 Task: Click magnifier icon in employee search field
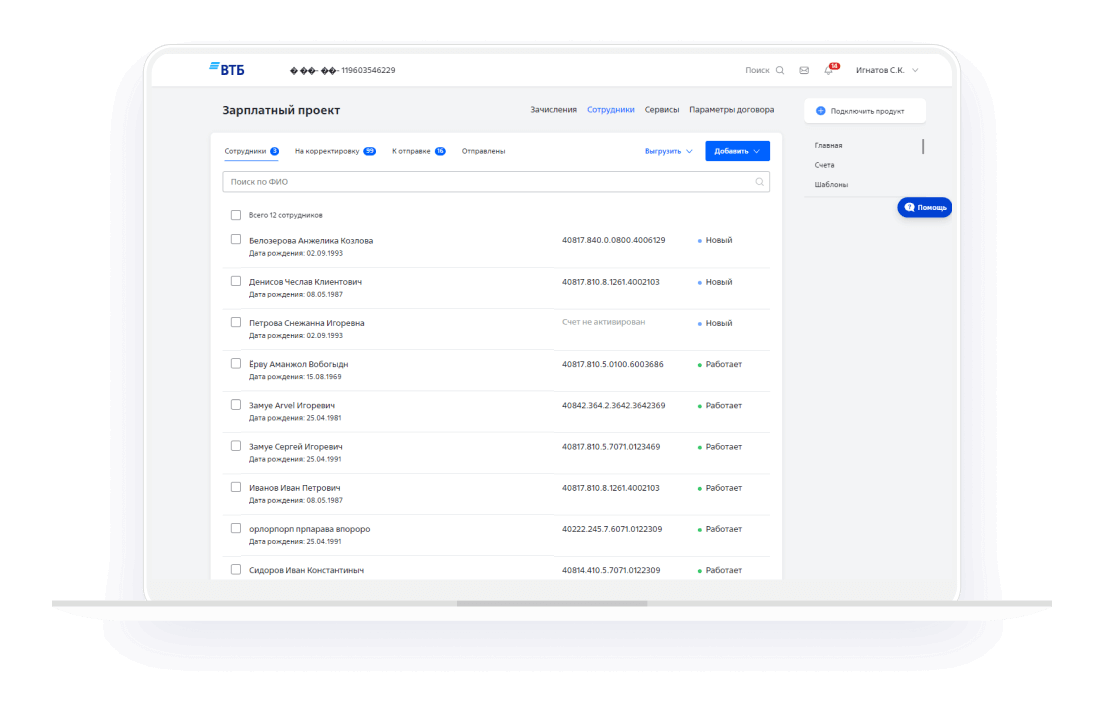coord(760,182)
